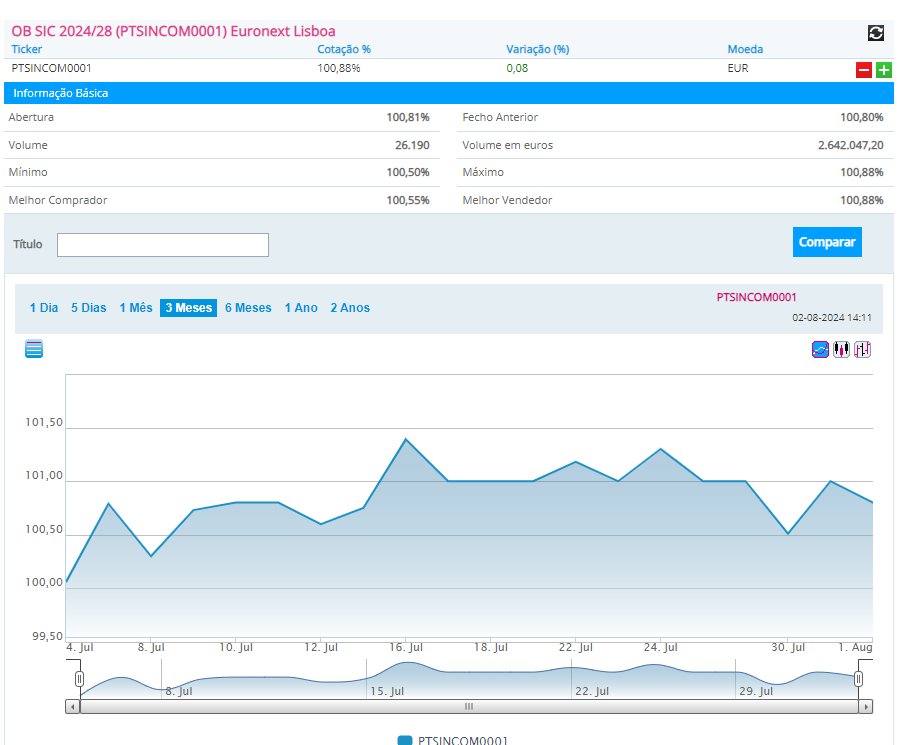This screenshot has height=745, width=899.
Task: Click the Melhor Comprador value 100,55%
Action: tap(408, 200)
